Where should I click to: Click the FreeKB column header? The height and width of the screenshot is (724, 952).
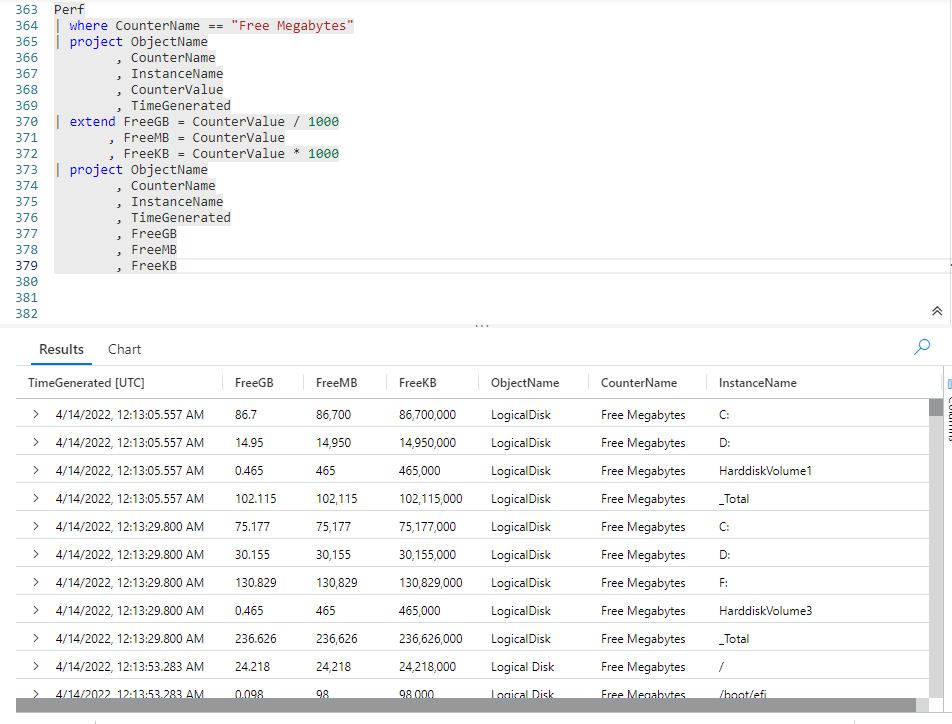click(417, 383)
